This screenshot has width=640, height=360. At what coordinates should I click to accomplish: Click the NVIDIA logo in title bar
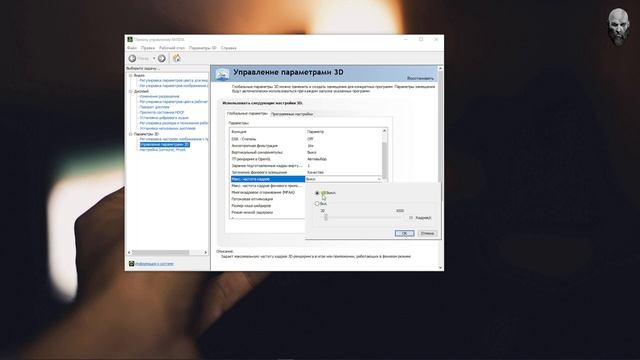click(x=130, y=40)
